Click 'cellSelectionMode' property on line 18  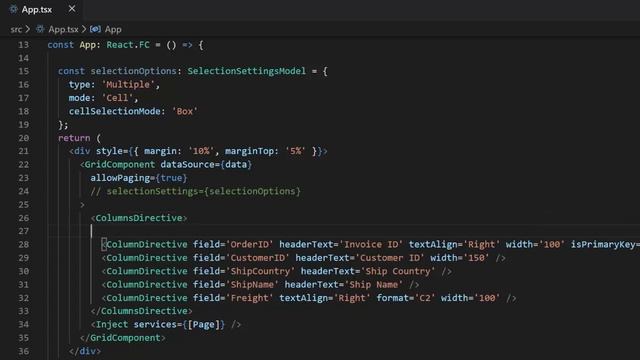tap(114, 111)
